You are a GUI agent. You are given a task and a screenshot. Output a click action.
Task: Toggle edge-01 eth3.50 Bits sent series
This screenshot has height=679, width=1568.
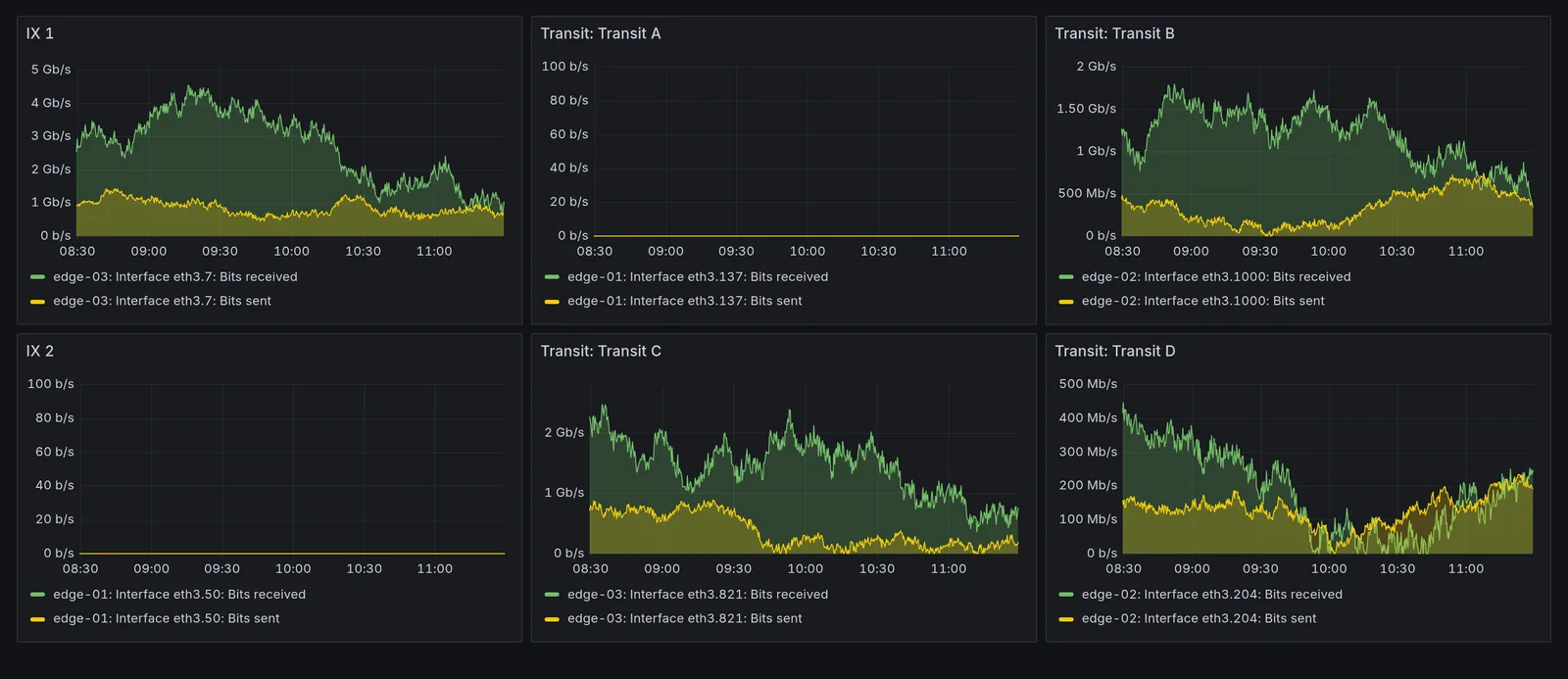click(167, 618)
